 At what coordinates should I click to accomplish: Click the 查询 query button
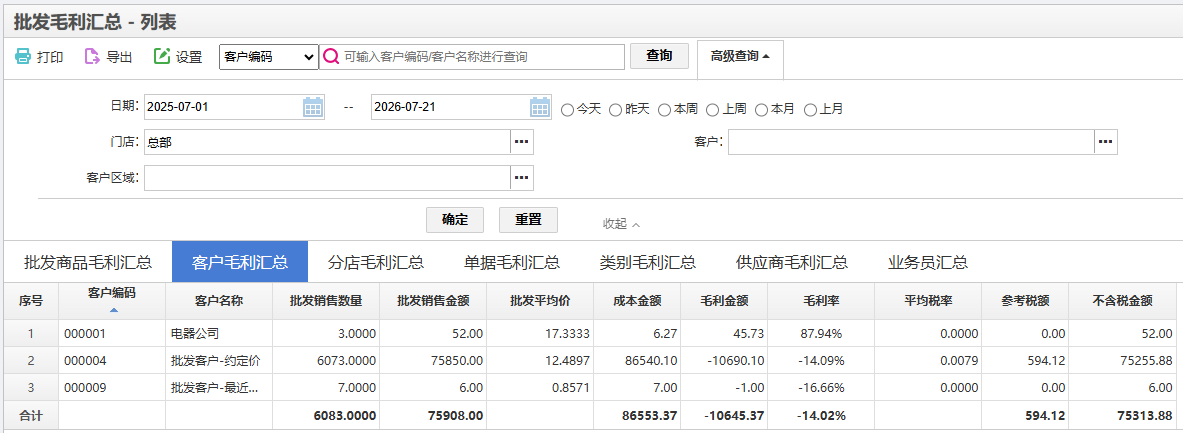[659, 56]
